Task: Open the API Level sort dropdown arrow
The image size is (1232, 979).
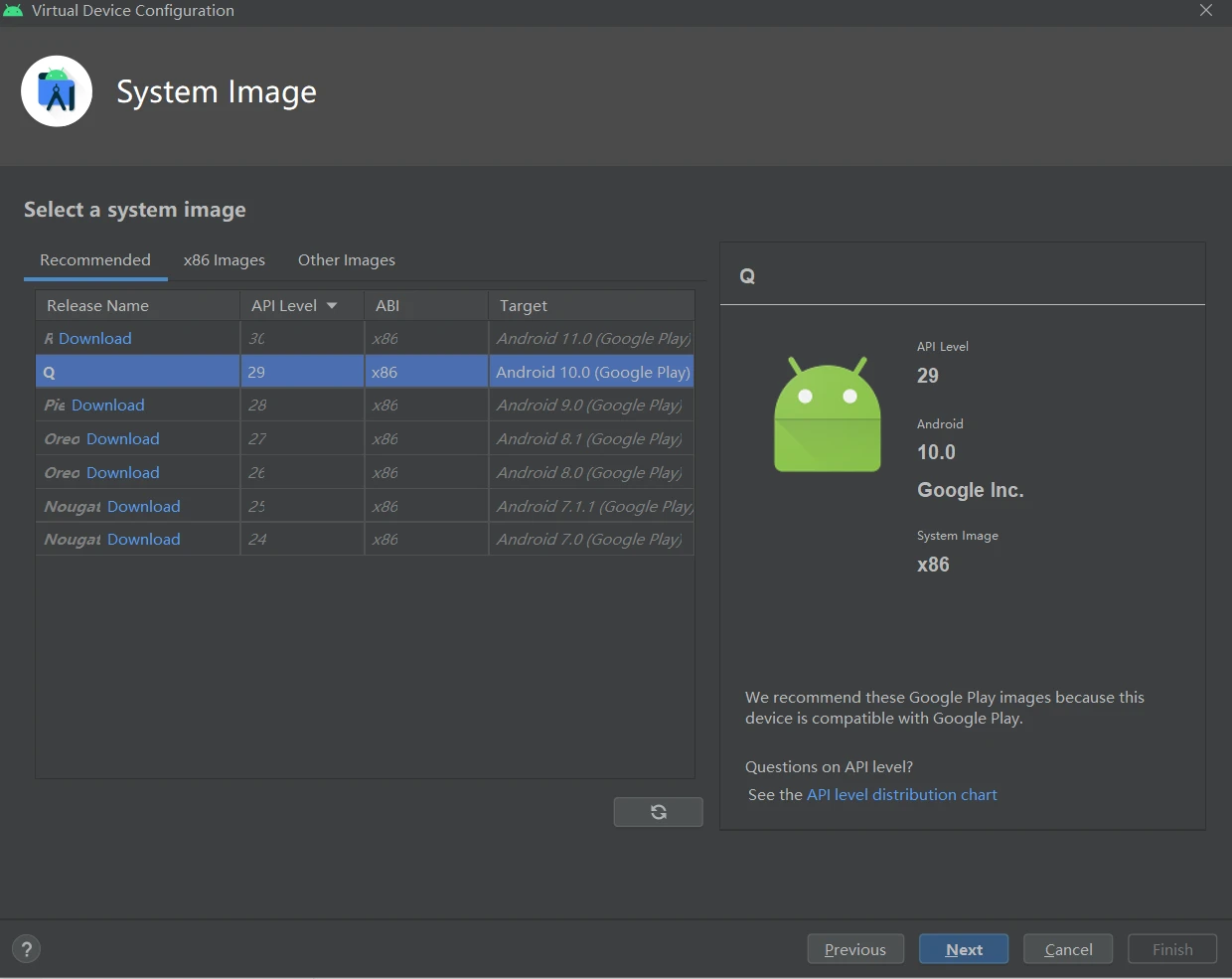Action: click(331, 305)
